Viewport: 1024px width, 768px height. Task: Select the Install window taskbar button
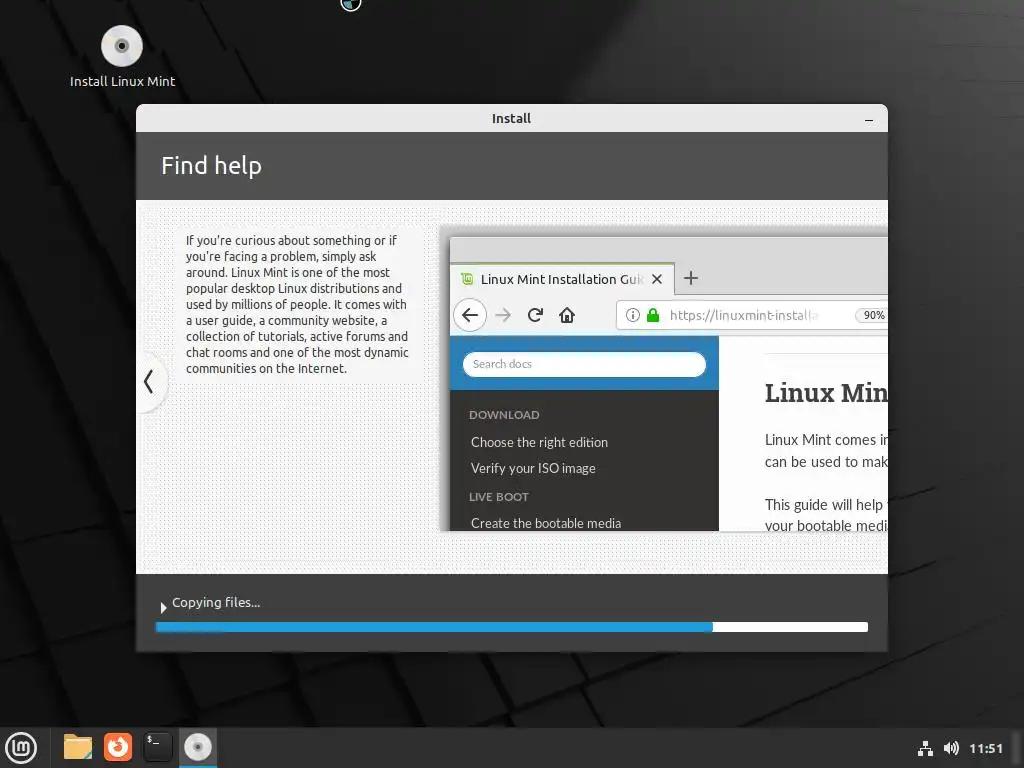[198, 748]
